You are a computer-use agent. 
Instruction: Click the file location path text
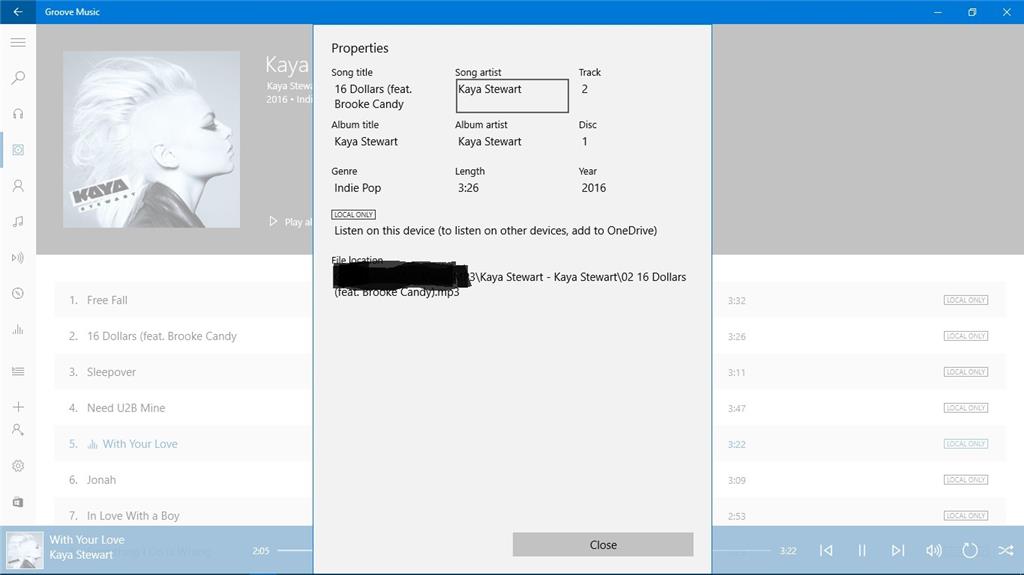[510, 284]
